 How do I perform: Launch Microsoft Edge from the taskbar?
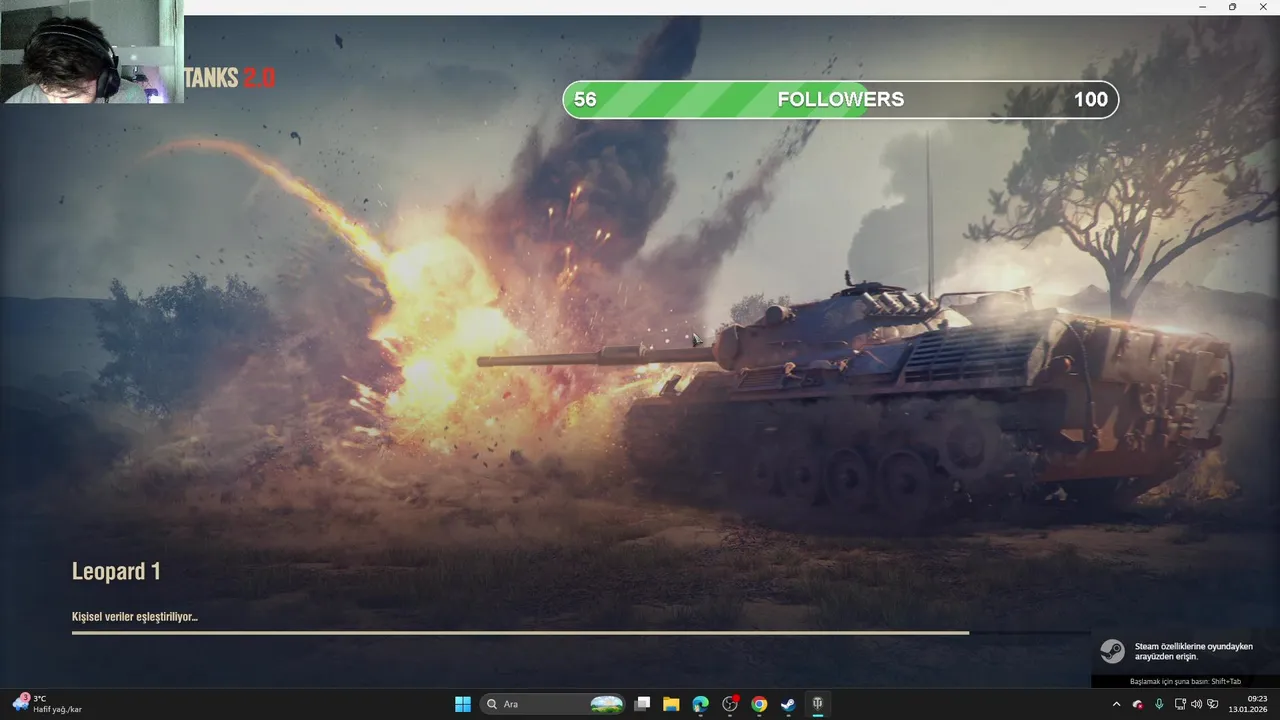[700, 704]
